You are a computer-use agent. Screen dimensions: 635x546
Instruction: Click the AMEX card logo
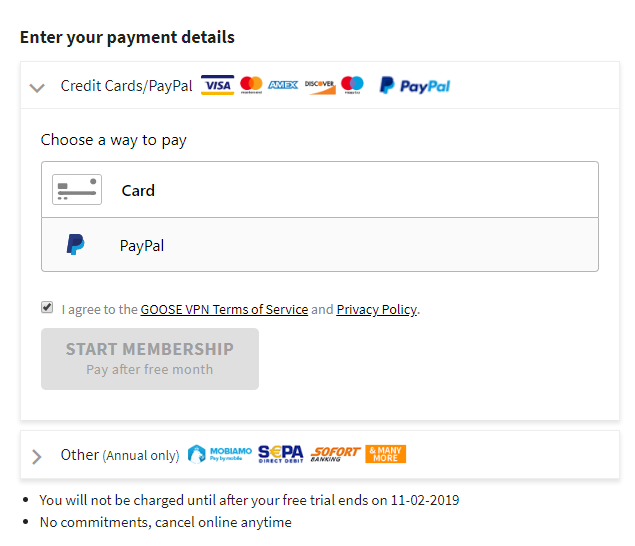[x=283, y=85]
